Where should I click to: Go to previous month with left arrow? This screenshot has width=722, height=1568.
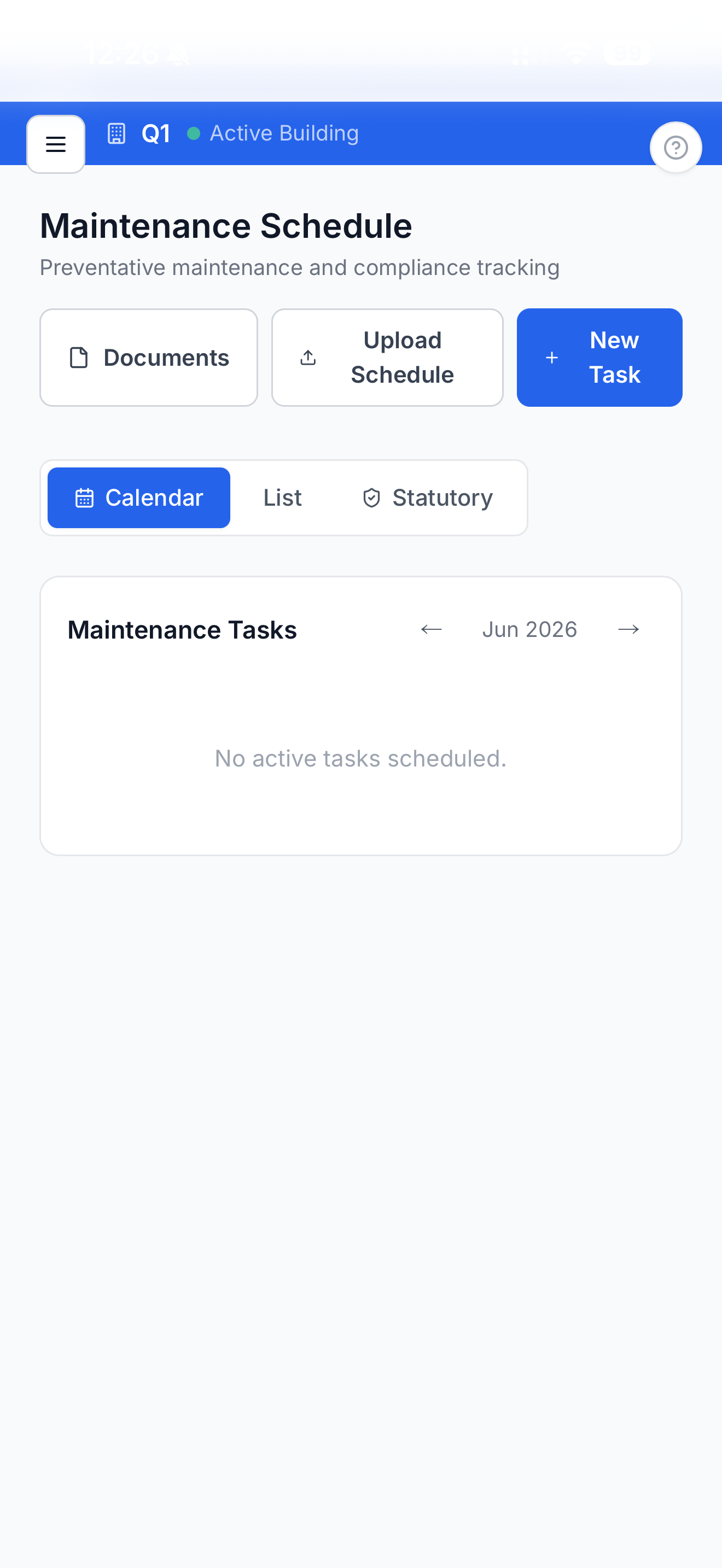tap(431, 629)
